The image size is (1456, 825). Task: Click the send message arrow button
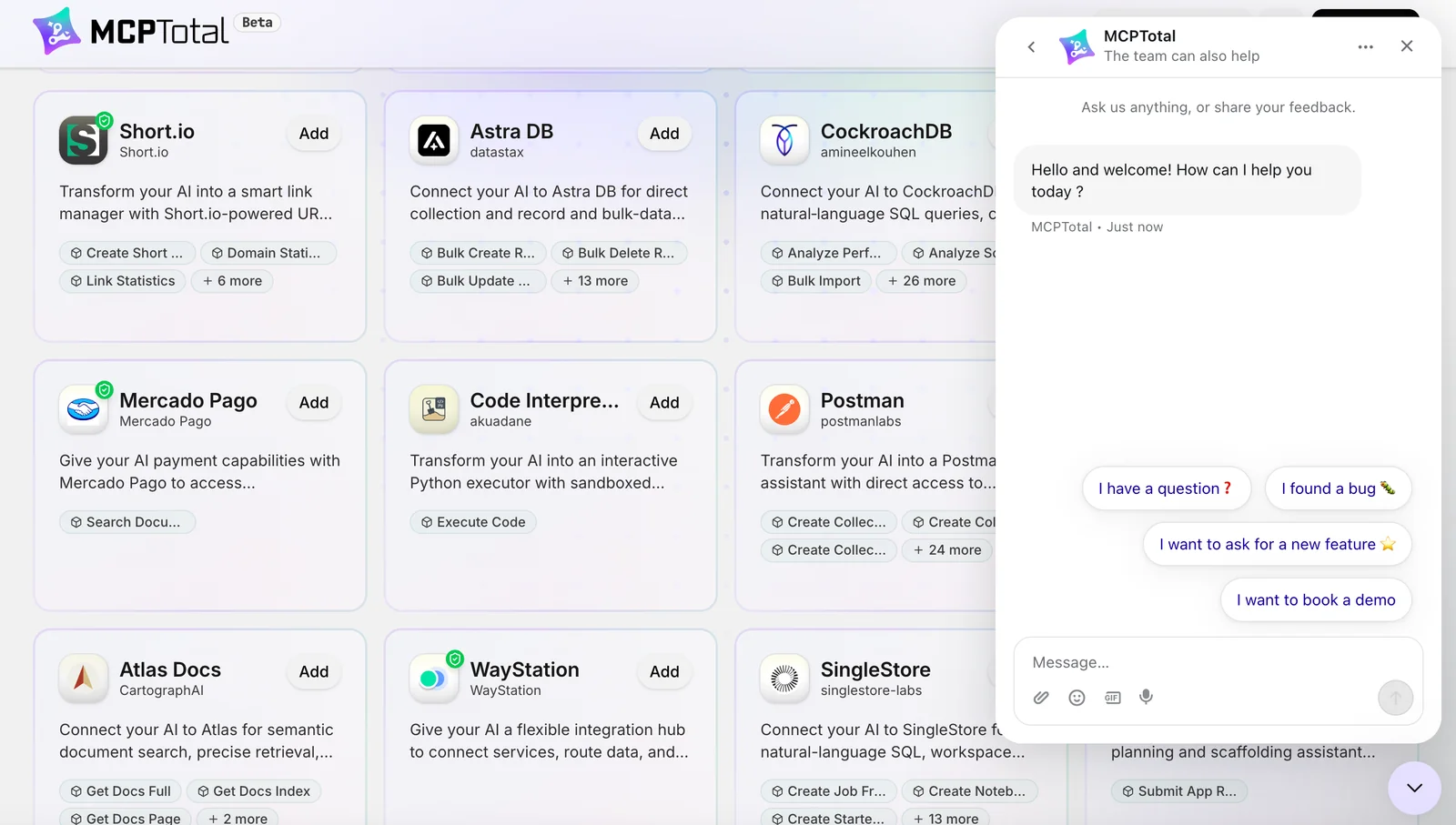1395,698
